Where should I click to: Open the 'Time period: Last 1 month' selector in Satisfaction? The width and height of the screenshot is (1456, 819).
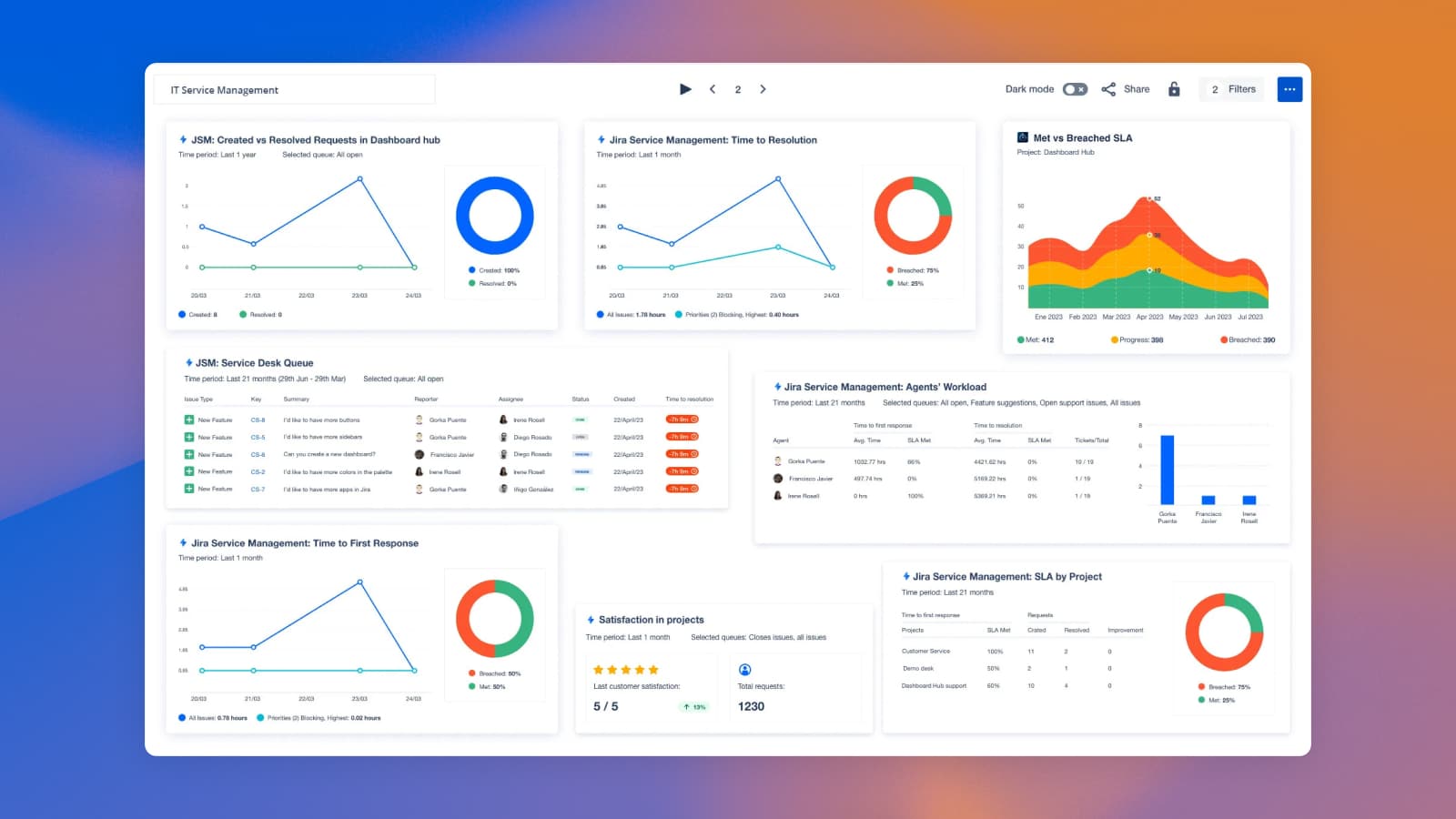click(628, 637)
